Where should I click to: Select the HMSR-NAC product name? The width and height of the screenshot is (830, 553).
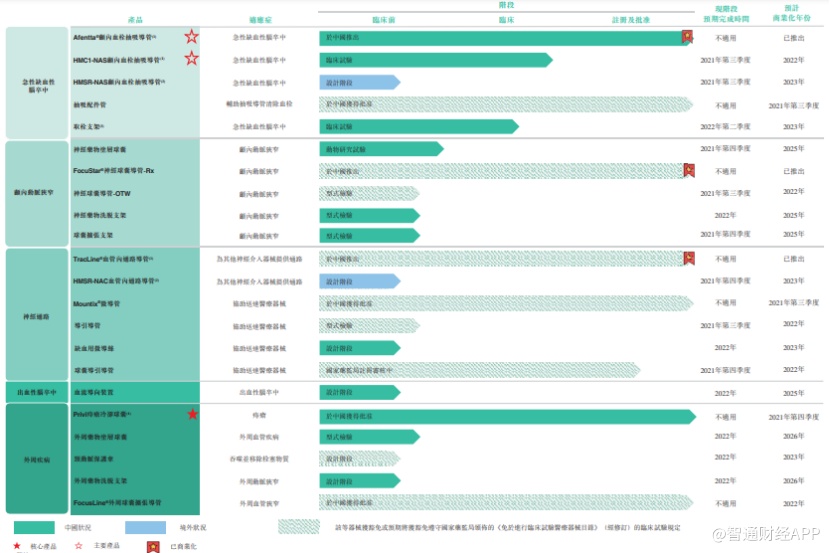click(116, 281)
